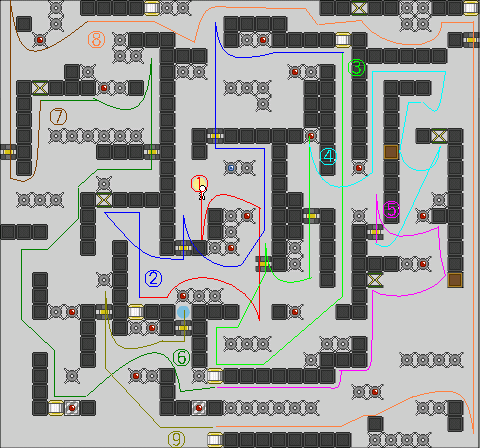Click the brown circled number 7 marker

58,116
